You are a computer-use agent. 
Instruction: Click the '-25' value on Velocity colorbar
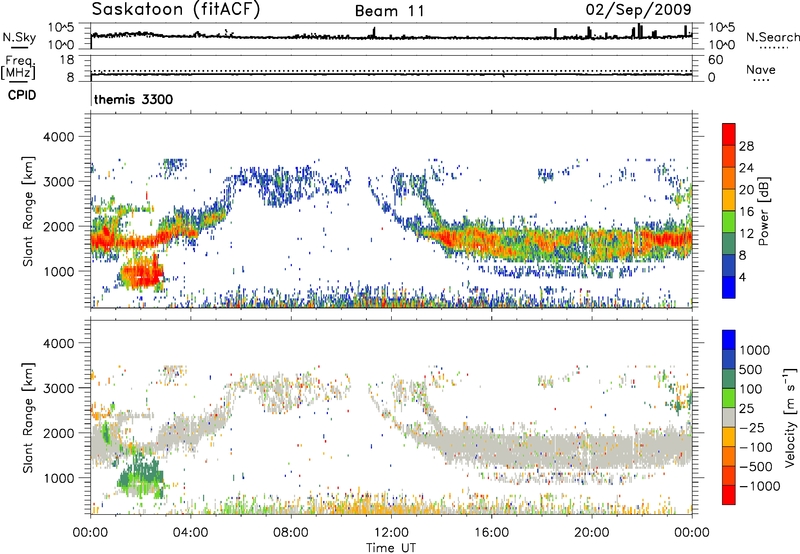tap(751, 427)
